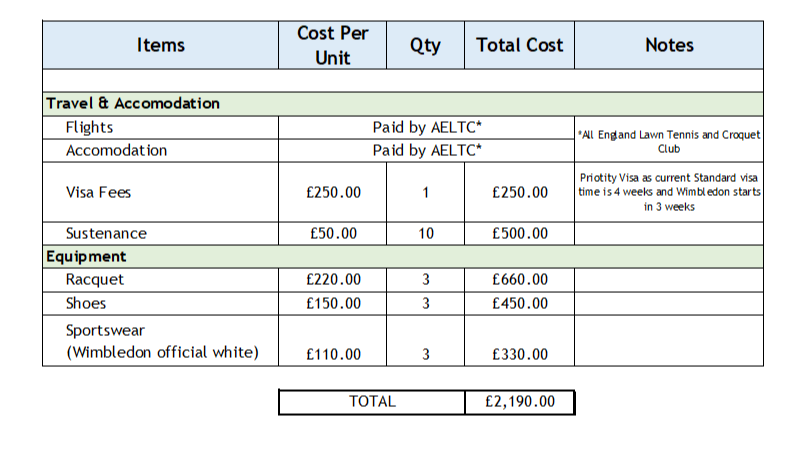Select the Cost Per Unit header cell
The image size is (809, 457).
pyautogui.click(x=332, y=45)
